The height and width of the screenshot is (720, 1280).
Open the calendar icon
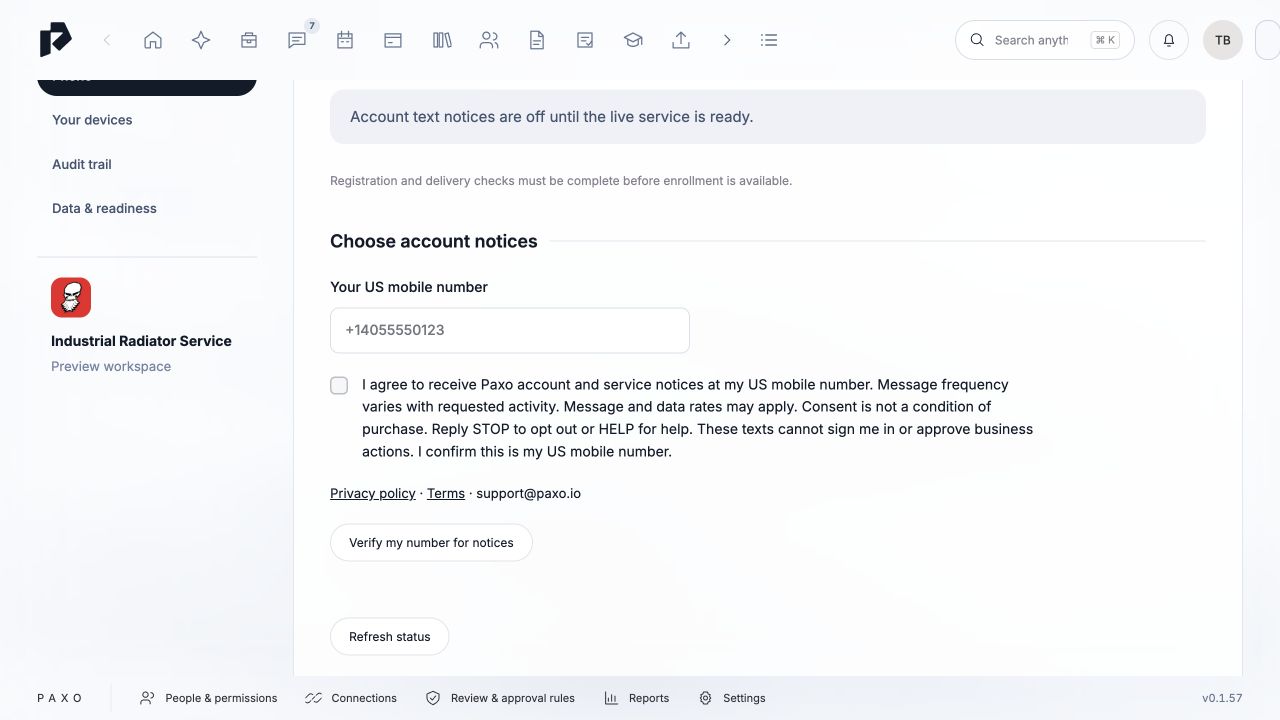click(x=345, y=40)
